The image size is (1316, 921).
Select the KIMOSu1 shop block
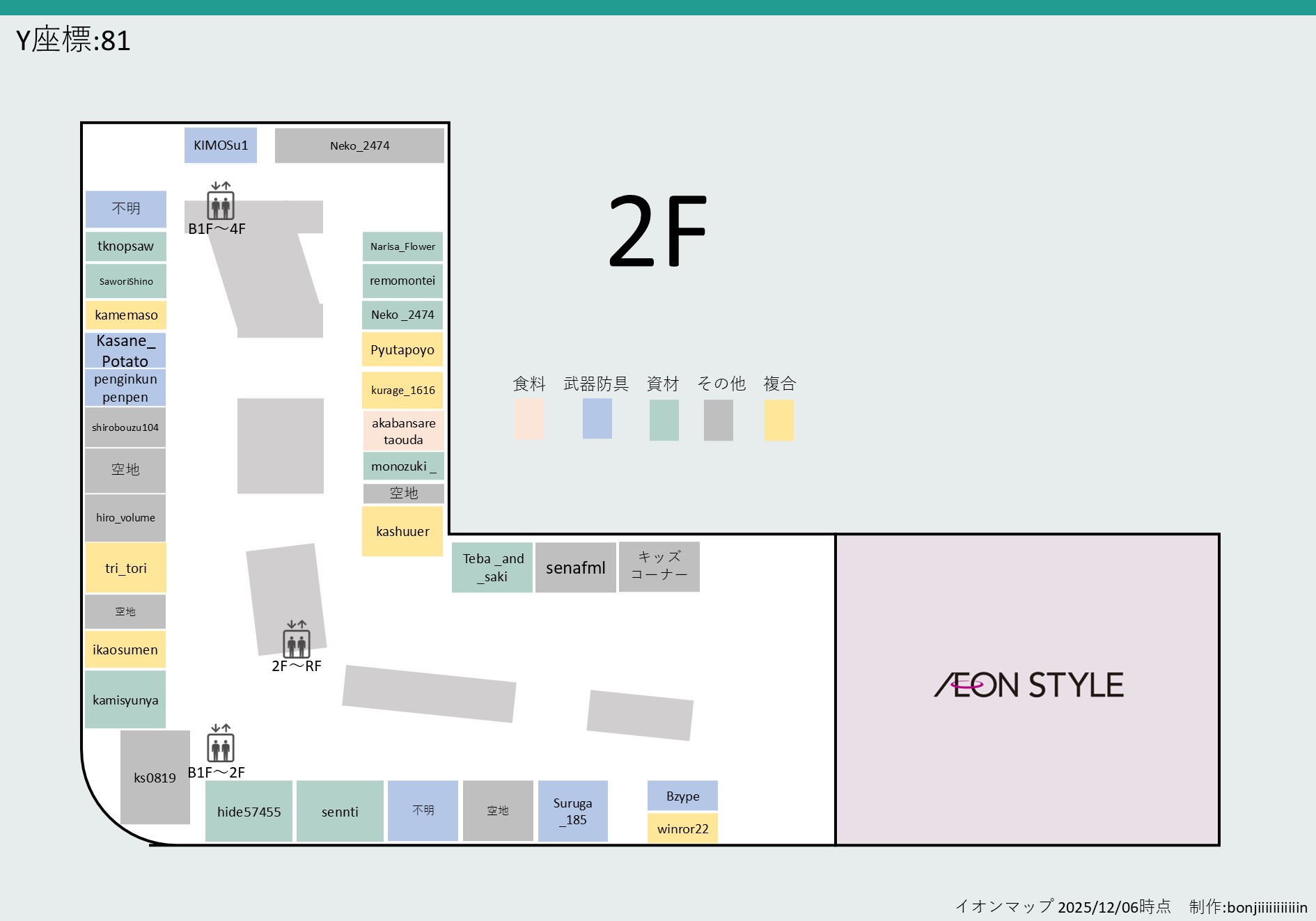(220, 145)
